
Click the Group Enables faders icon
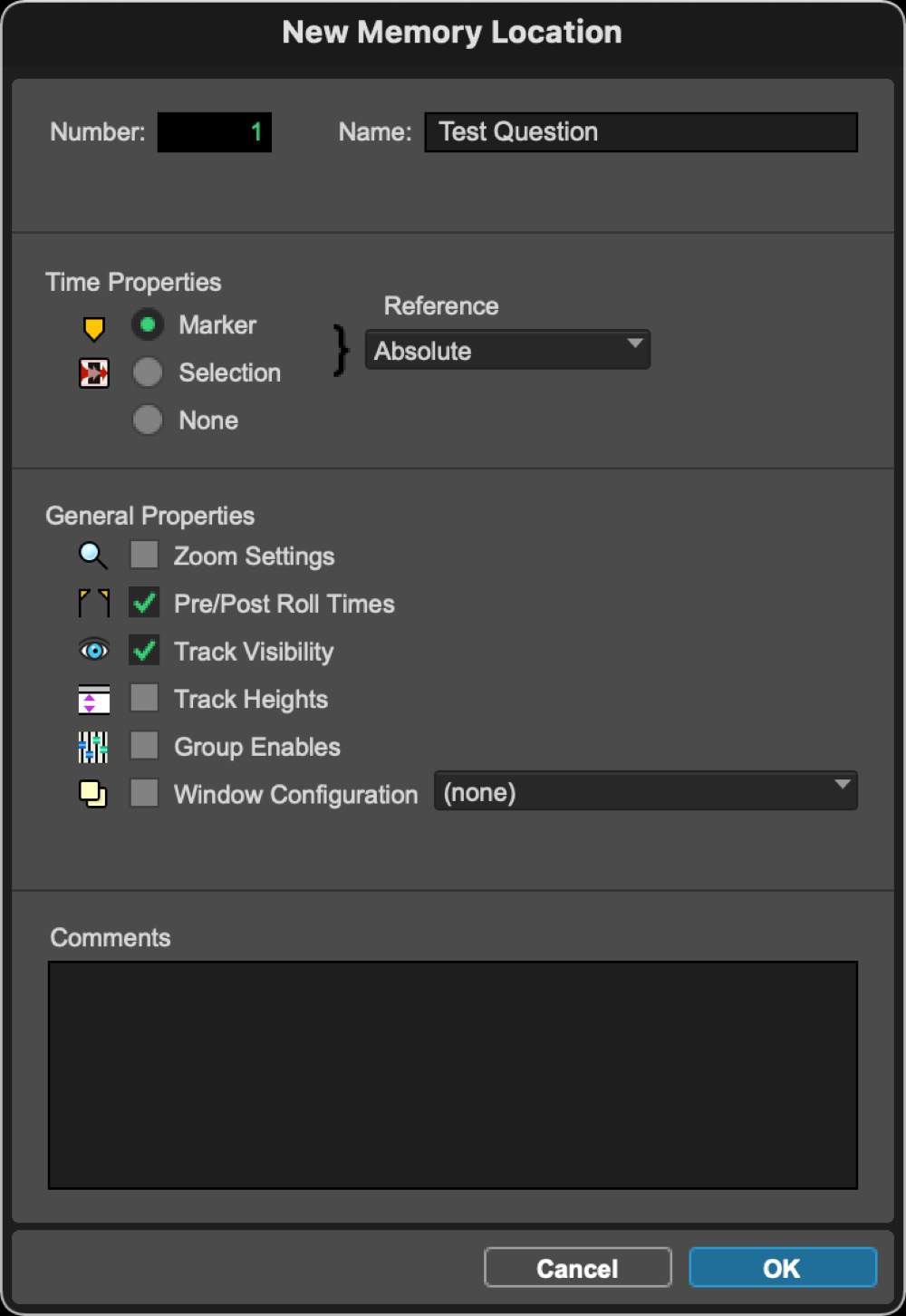click(93, 748)
